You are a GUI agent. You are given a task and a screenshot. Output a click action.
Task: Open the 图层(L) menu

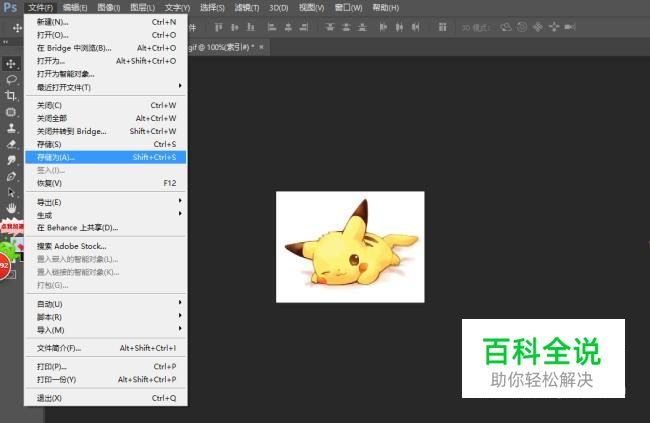[x=142, y=8]
